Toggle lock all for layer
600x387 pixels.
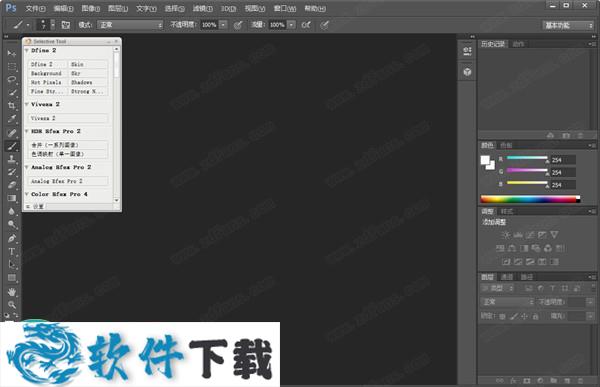point(535,316)
